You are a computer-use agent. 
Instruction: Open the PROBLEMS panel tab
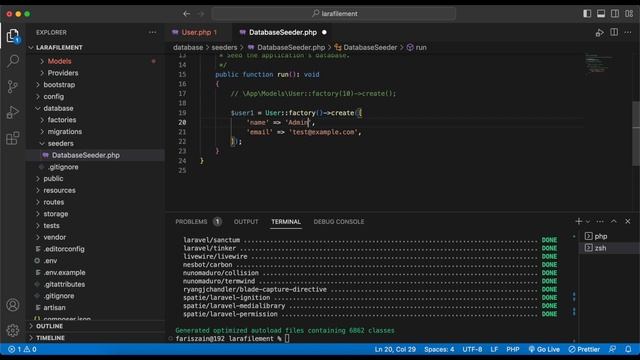pos(198,222)
